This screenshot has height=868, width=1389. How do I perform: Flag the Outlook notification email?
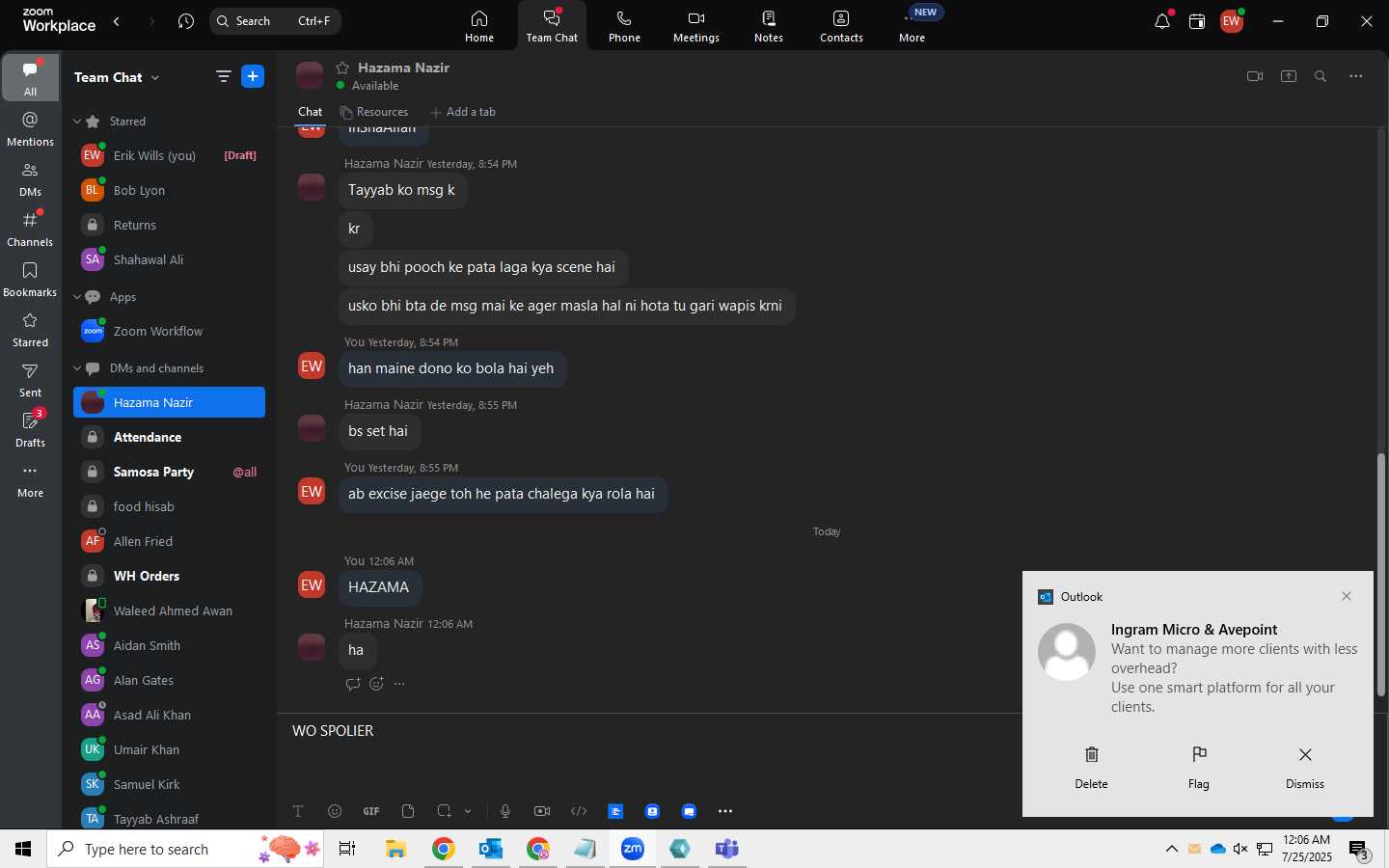pyautogui.click(x=1199, y=767)
